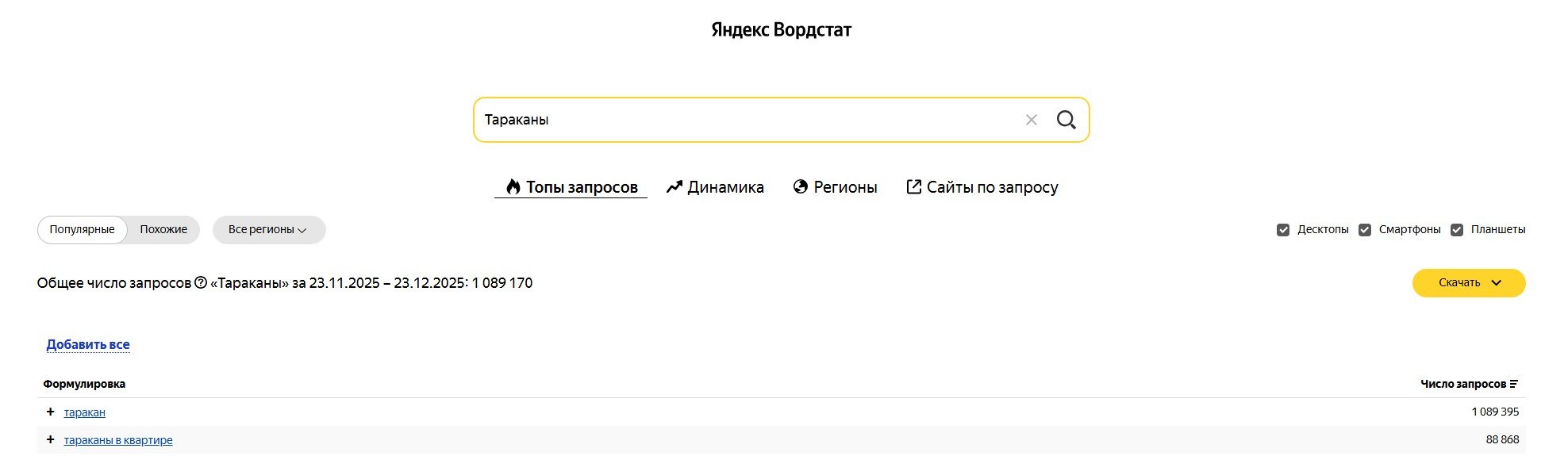Switch to Сайты по запросу tab
Viewport: 1568px width, 456px height.
click(x=982, y=187)
